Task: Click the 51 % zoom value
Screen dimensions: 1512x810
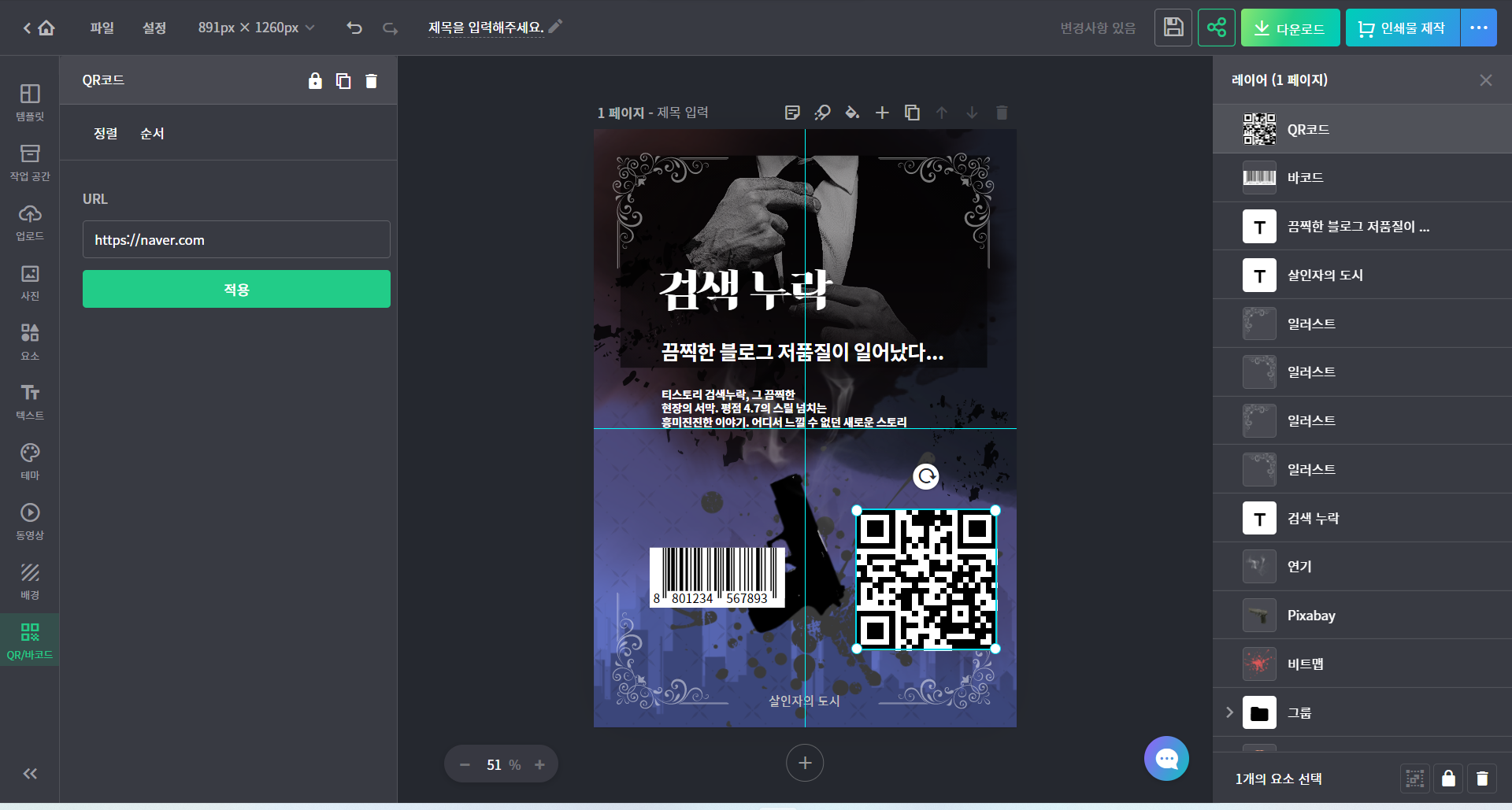Action: (503, 764)
